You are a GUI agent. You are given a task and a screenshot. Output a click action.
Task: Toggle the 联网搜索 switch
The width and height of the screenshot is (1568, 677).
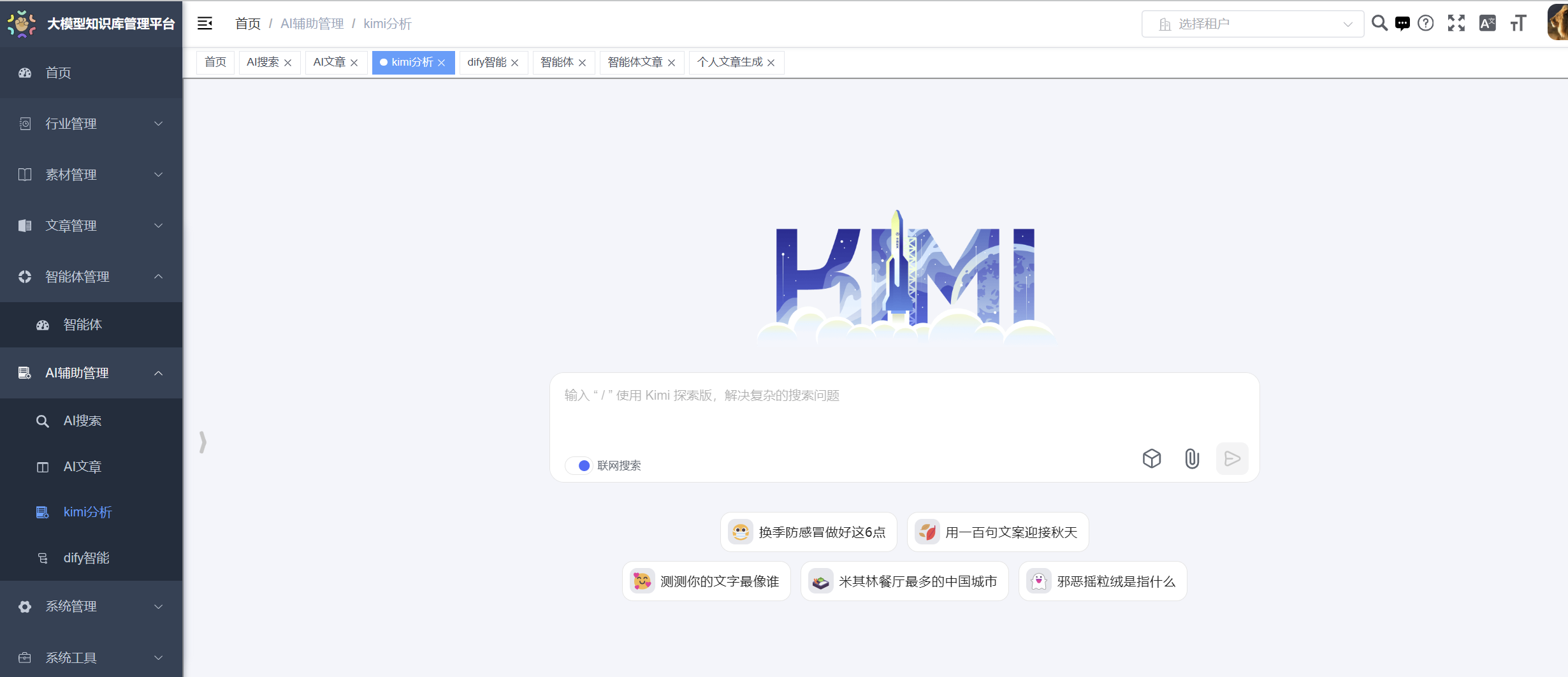tap(579, 465)
